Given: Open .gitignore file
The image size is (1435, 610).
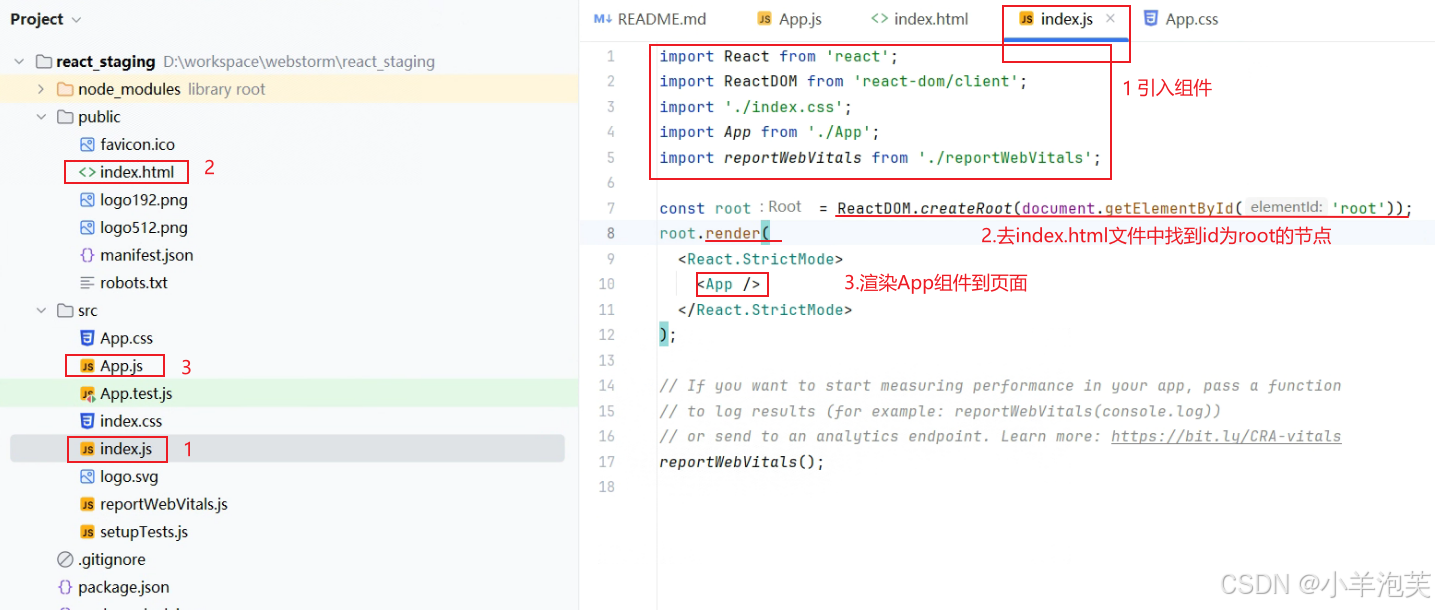Looking at the screenshot, I should pyautogui.click(x=112, y=560).
